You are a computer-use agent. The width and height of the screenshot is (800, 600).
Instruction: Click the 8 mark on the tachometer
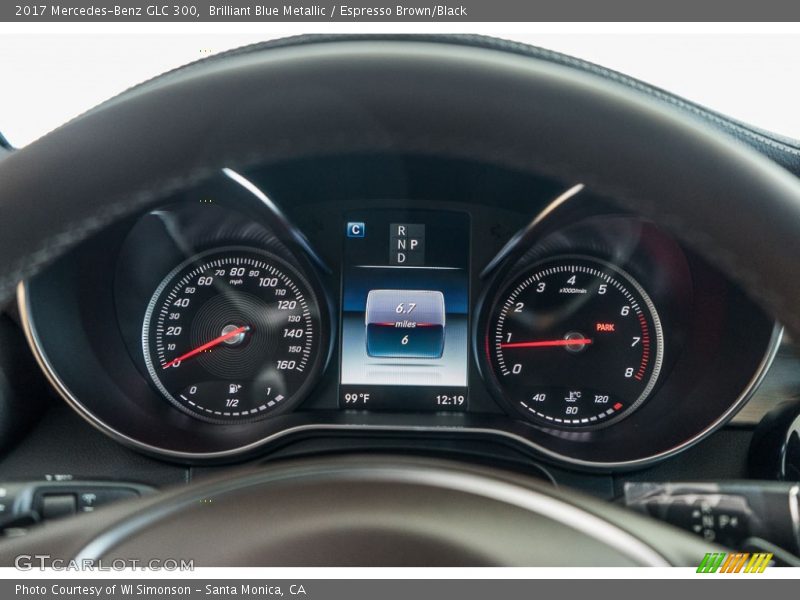pos(629,372)
